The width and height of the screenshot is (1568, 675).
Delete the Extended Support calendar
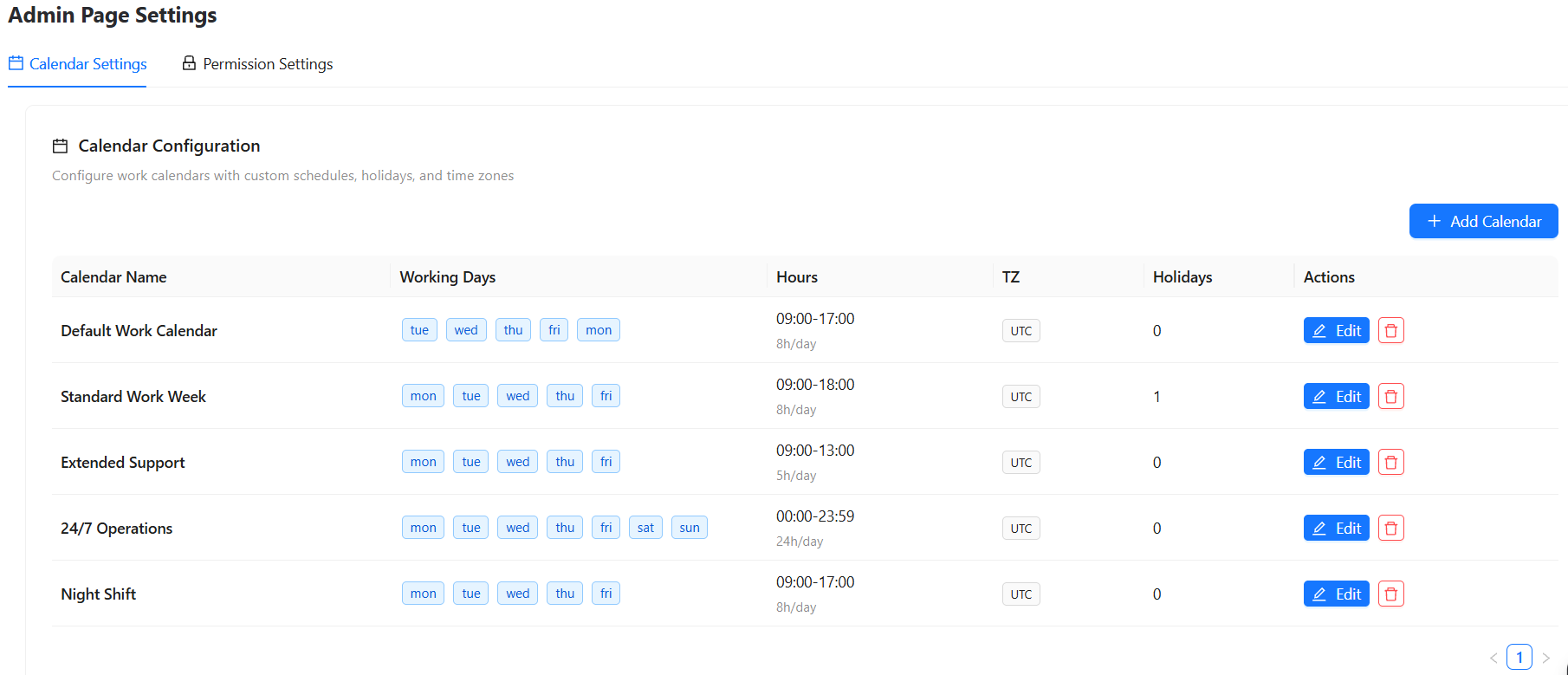pyautogui.click(x=1390, y=462)
